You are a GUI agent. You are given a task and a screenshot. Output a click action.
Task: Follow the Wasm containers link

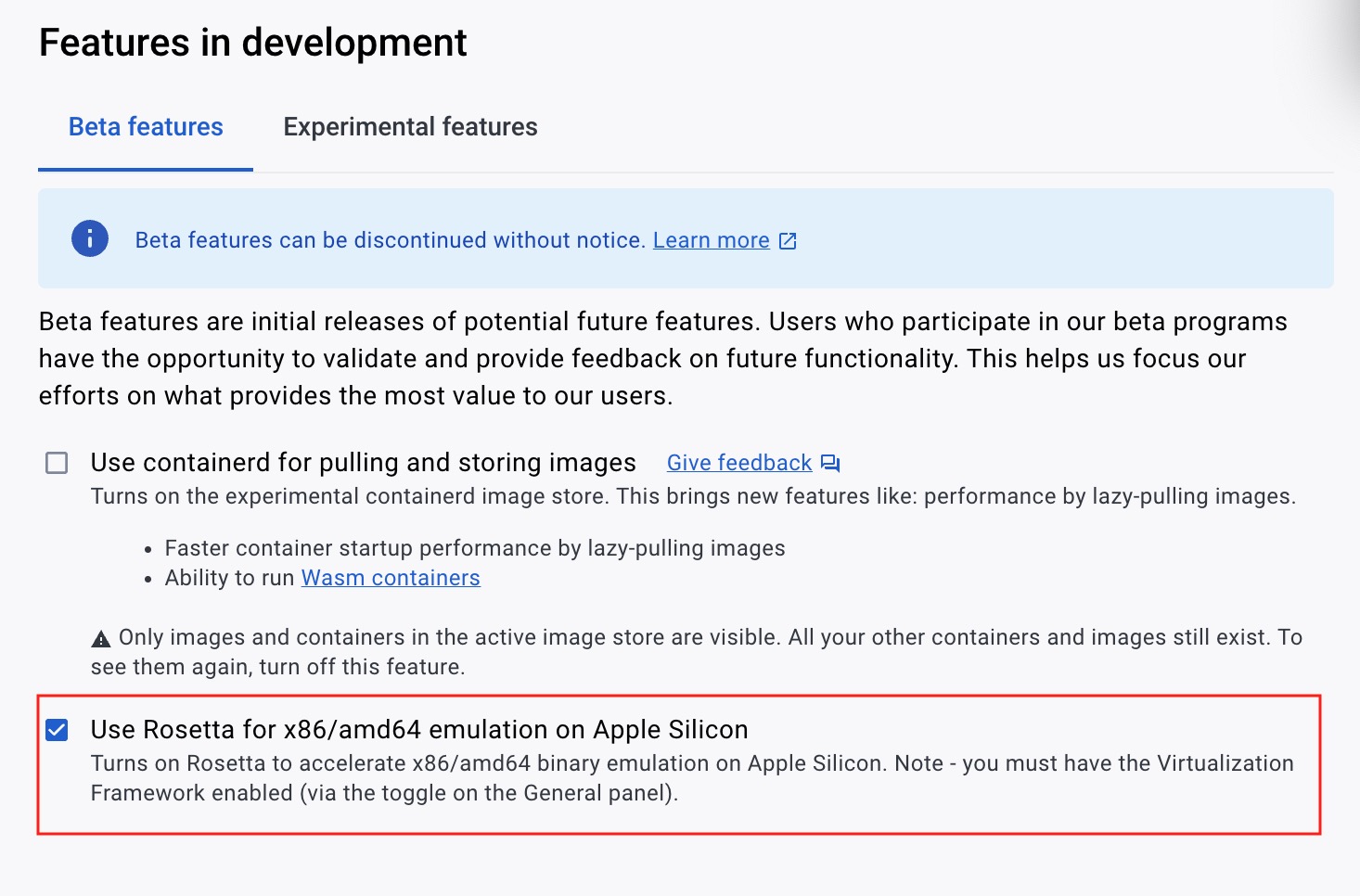(x=391, y=578)
